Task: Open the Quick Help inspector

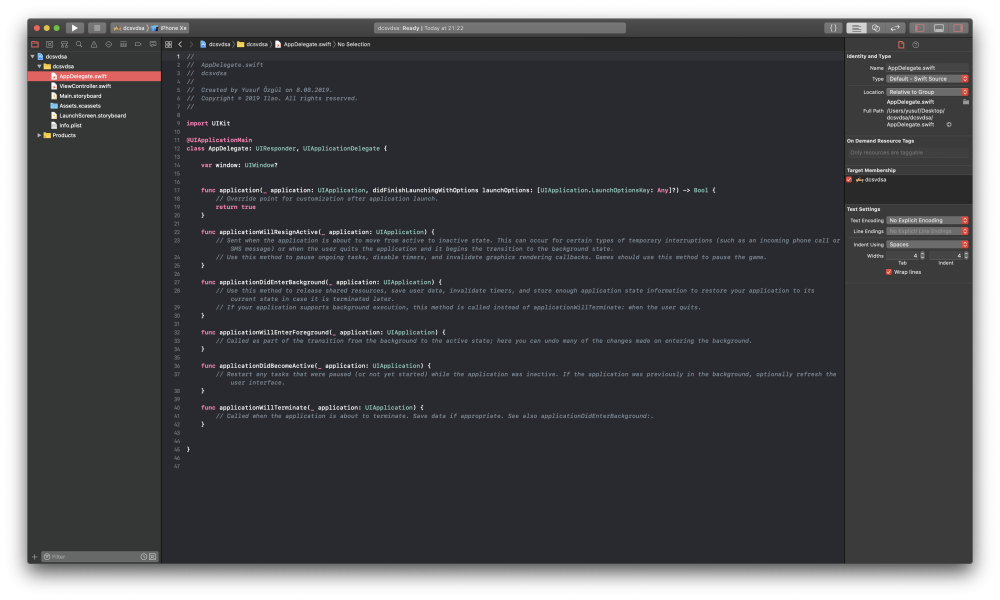Action: pos(915,45)
